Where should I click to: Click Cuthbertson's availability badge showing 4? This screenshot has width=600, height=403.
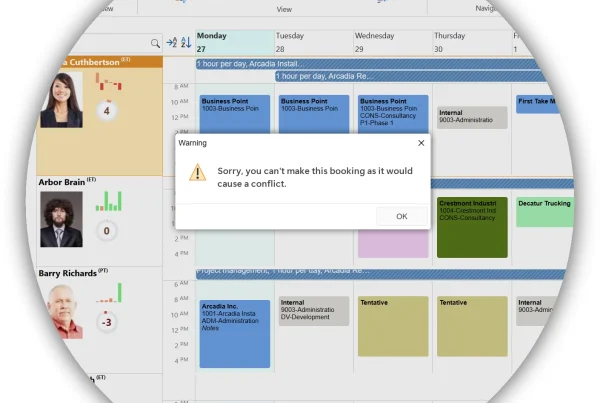(x=107, y=111)
